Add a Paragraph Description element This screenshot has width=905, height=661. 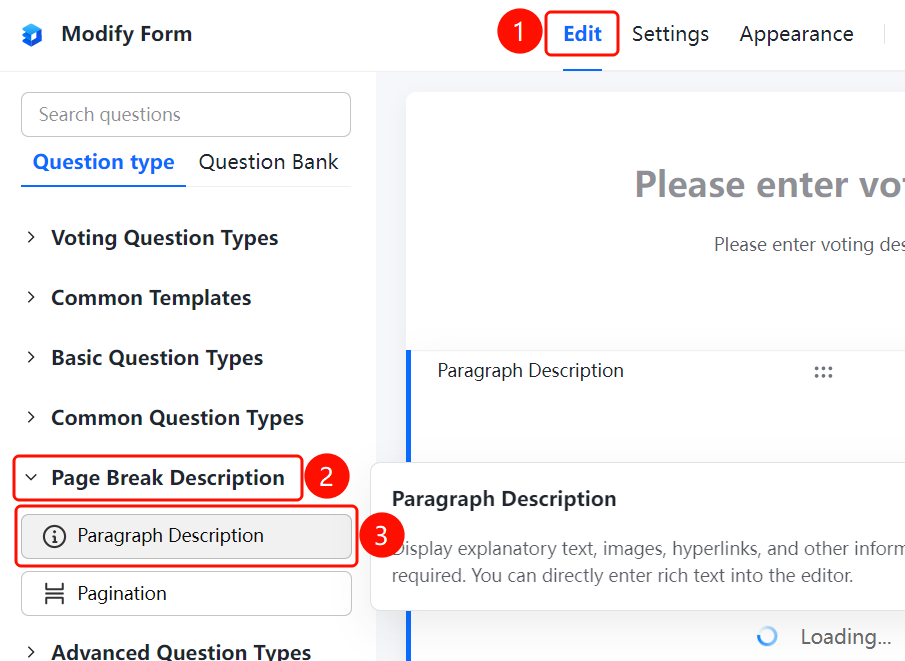186,536
